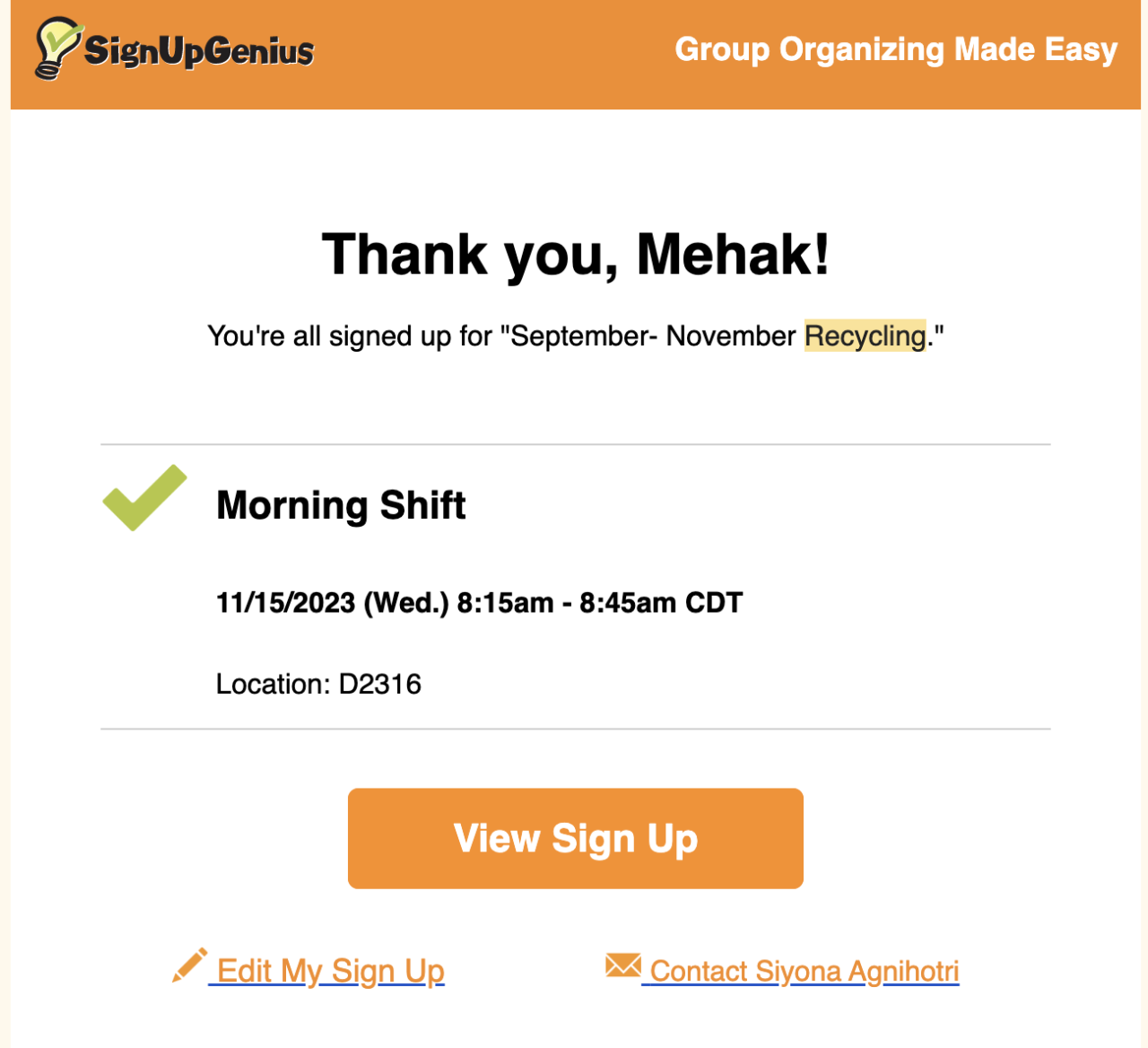Click the orange envelope contact icon
This screenshot has width=1148, height=1048.
click(622, 965)
